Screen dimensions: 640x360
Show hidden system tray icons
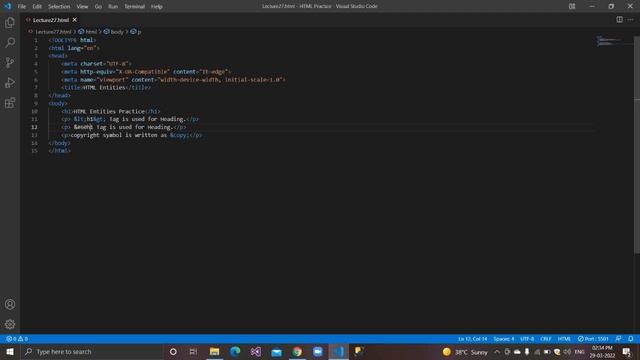click(x=497, y=351)
